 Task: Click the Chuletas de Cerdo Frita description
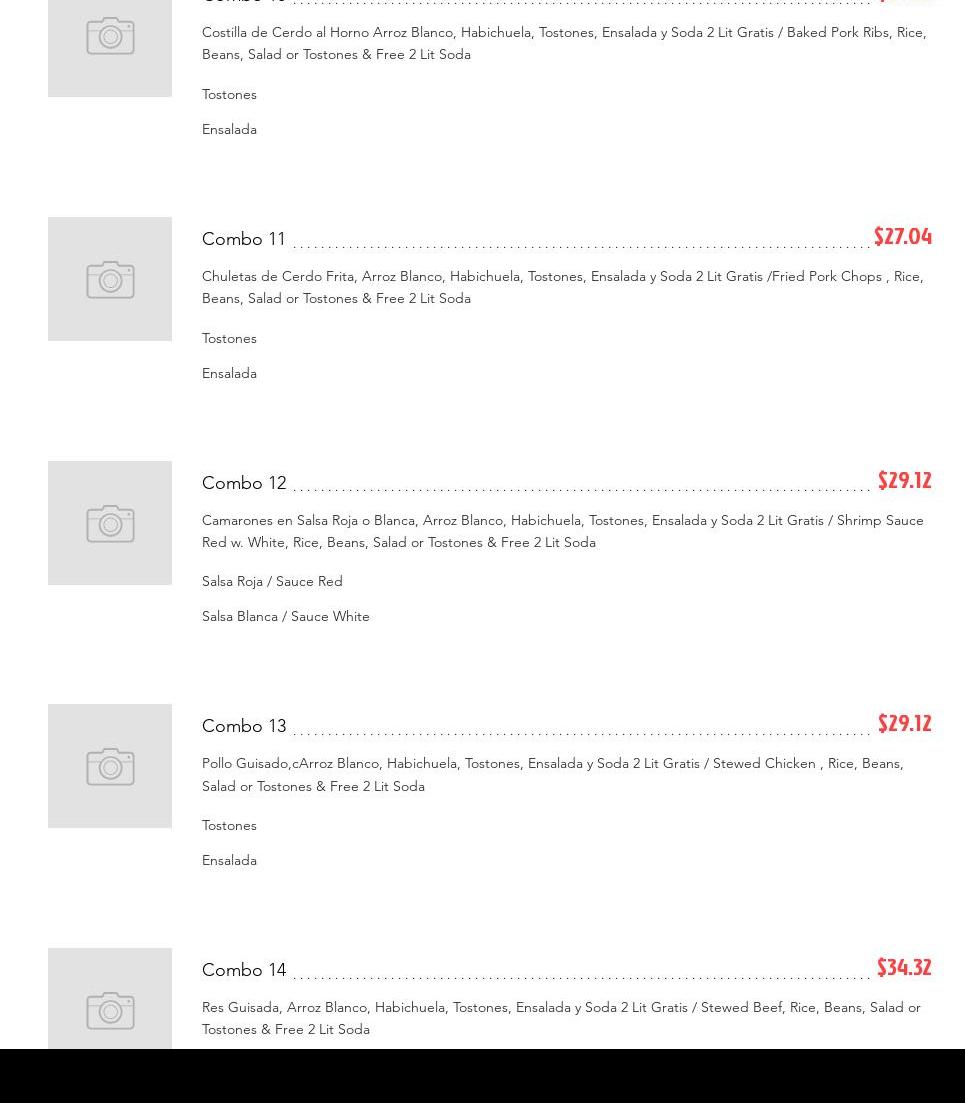tap(562, 287)
